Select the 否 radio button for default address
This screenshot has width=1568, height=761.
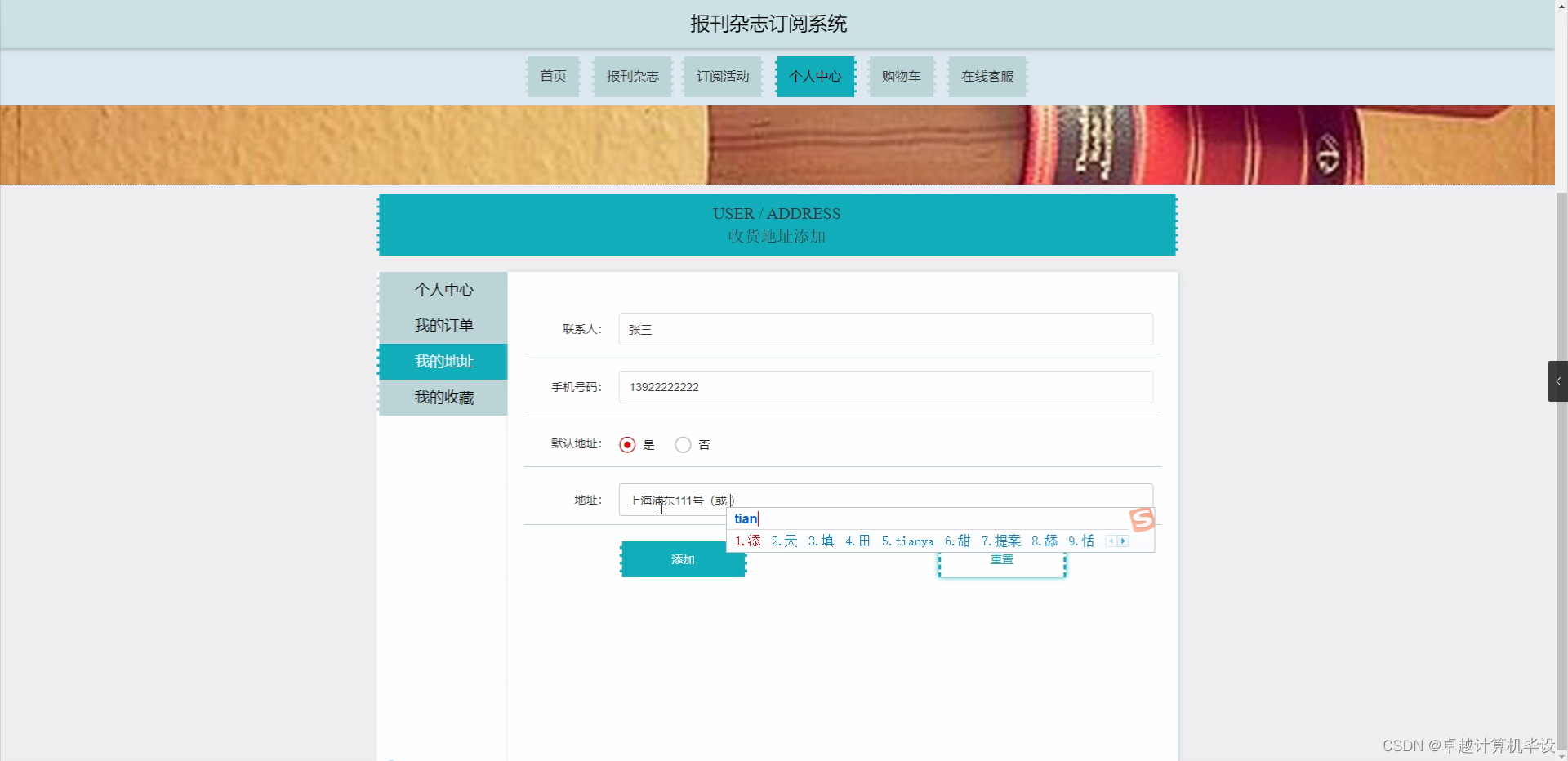tap(683, 445)
